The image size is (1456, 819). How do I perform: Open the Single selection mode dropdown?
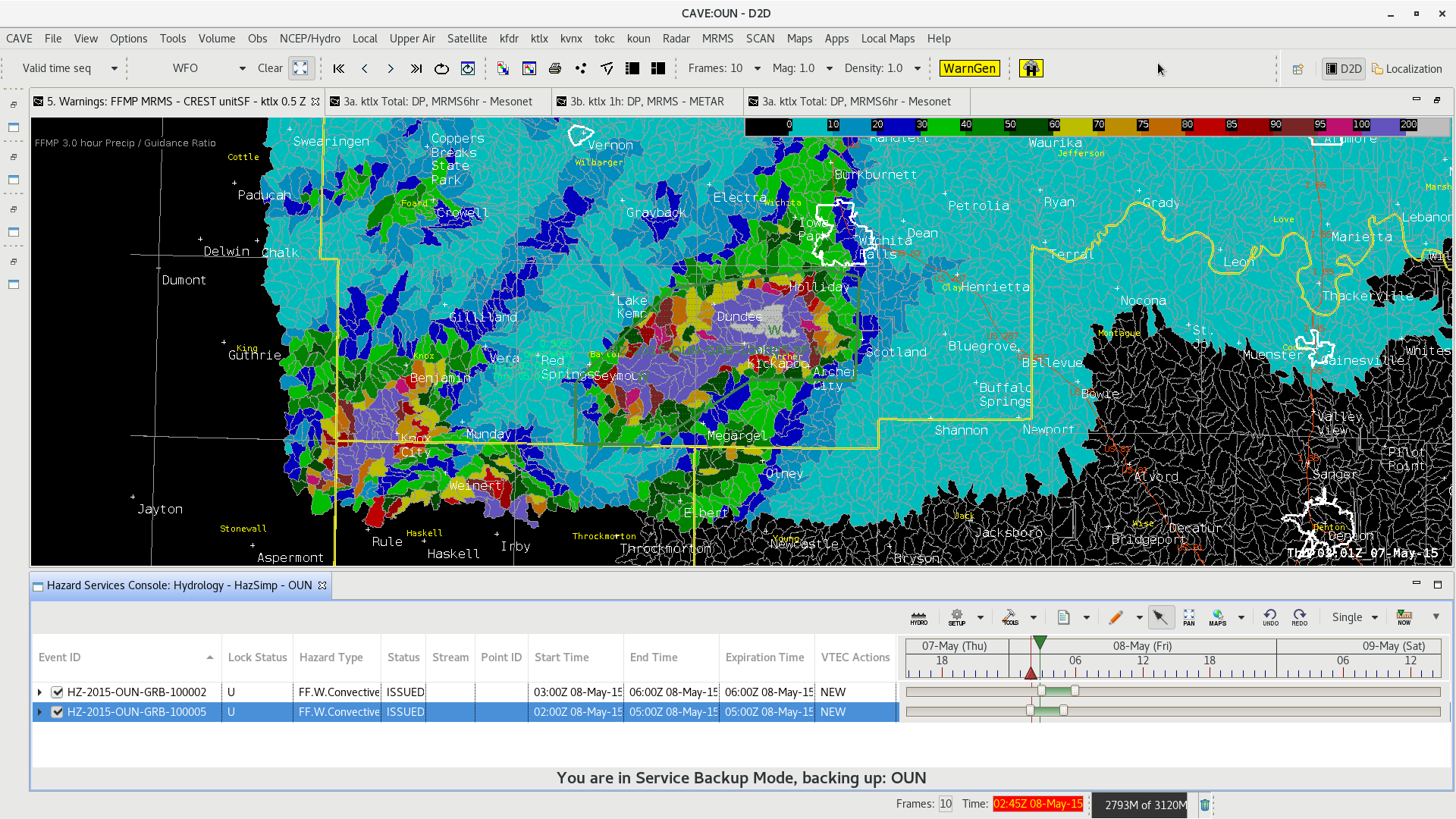(x=1375, y=617)
